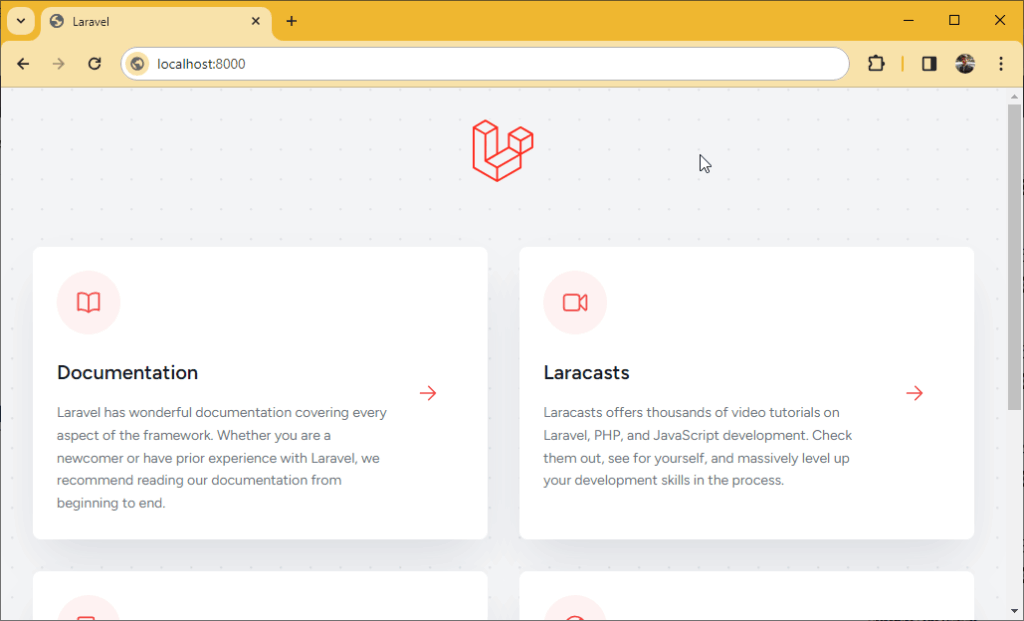The image size is (1024, 621).
Task: Click the Documentation description paragraph
Action: [222, 458]
